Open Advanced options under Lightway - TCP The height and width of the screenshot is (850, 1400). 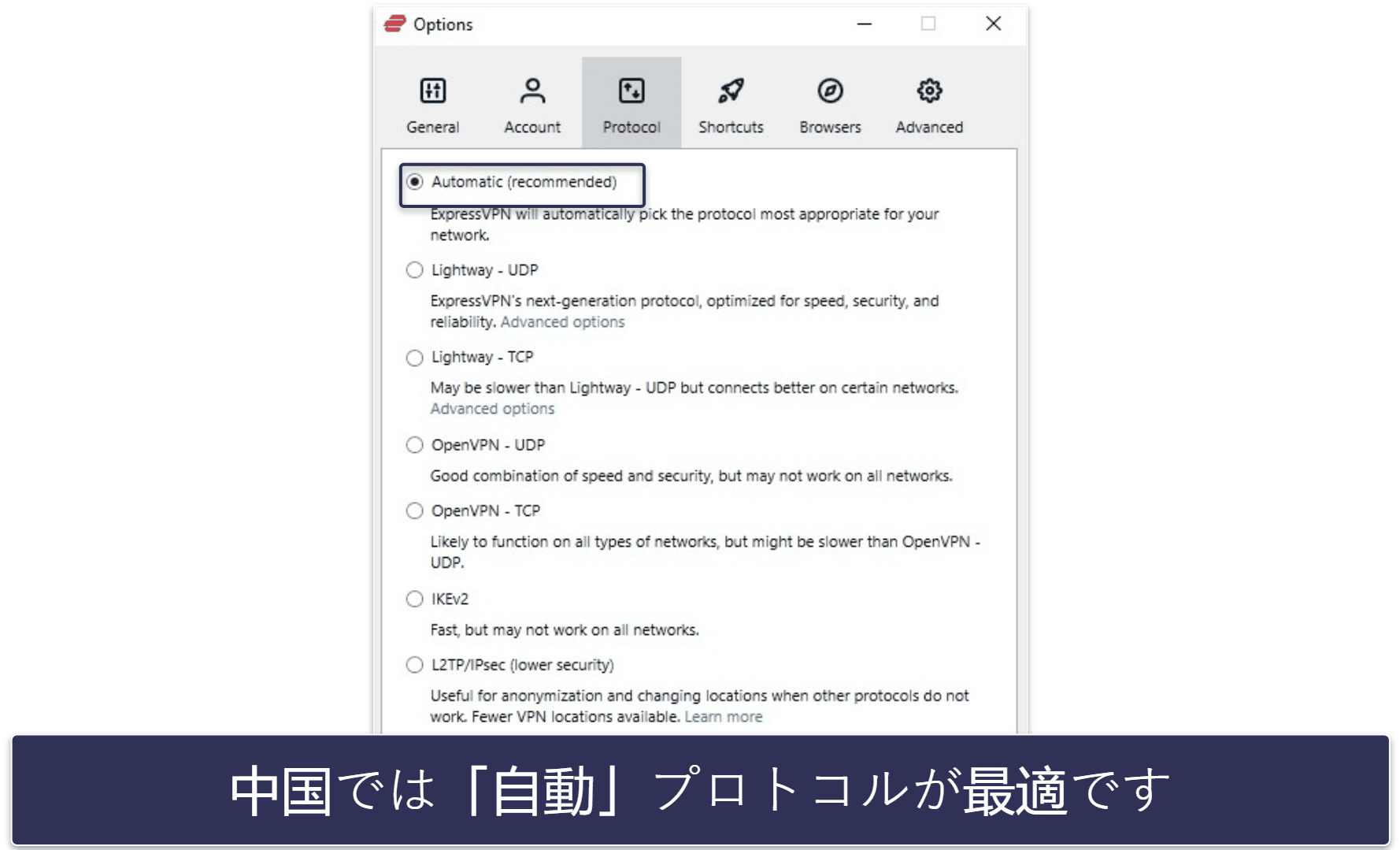[492, 409]
